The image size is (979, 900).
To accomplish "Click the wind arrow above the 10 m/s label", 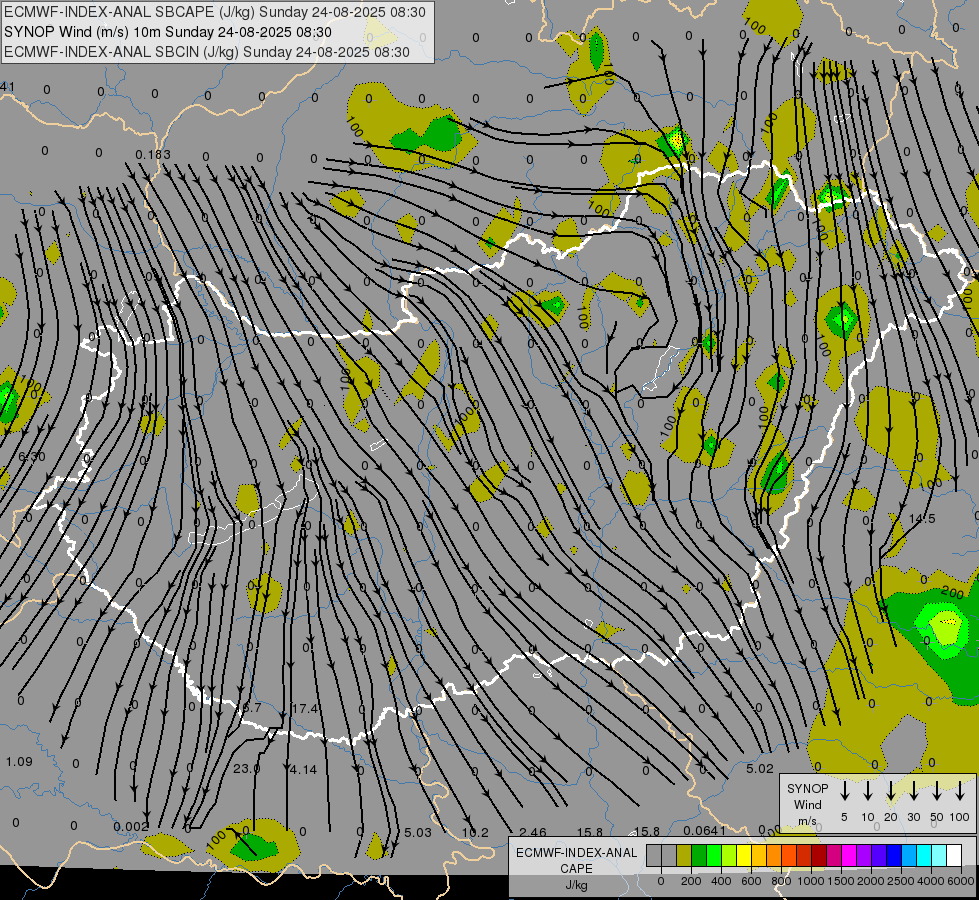I will click(867, 791).
